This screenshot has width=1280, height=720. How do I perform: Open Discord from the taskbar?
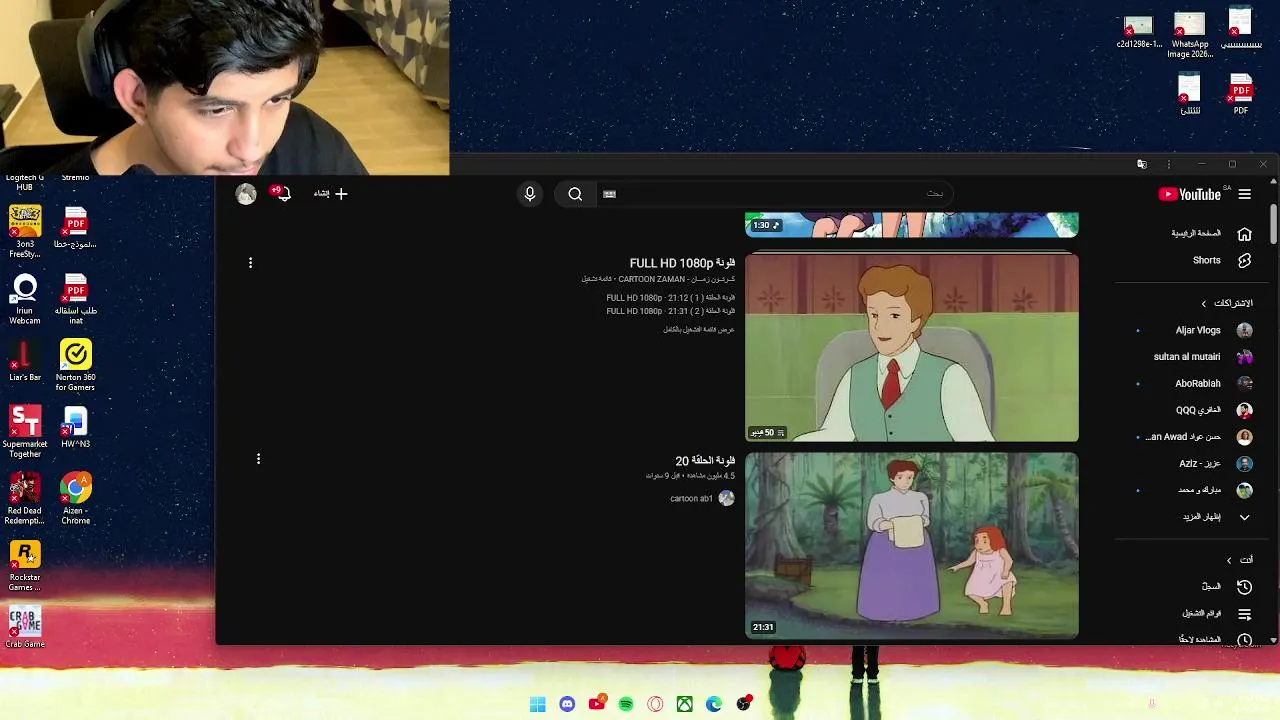(x=567, y=704)
